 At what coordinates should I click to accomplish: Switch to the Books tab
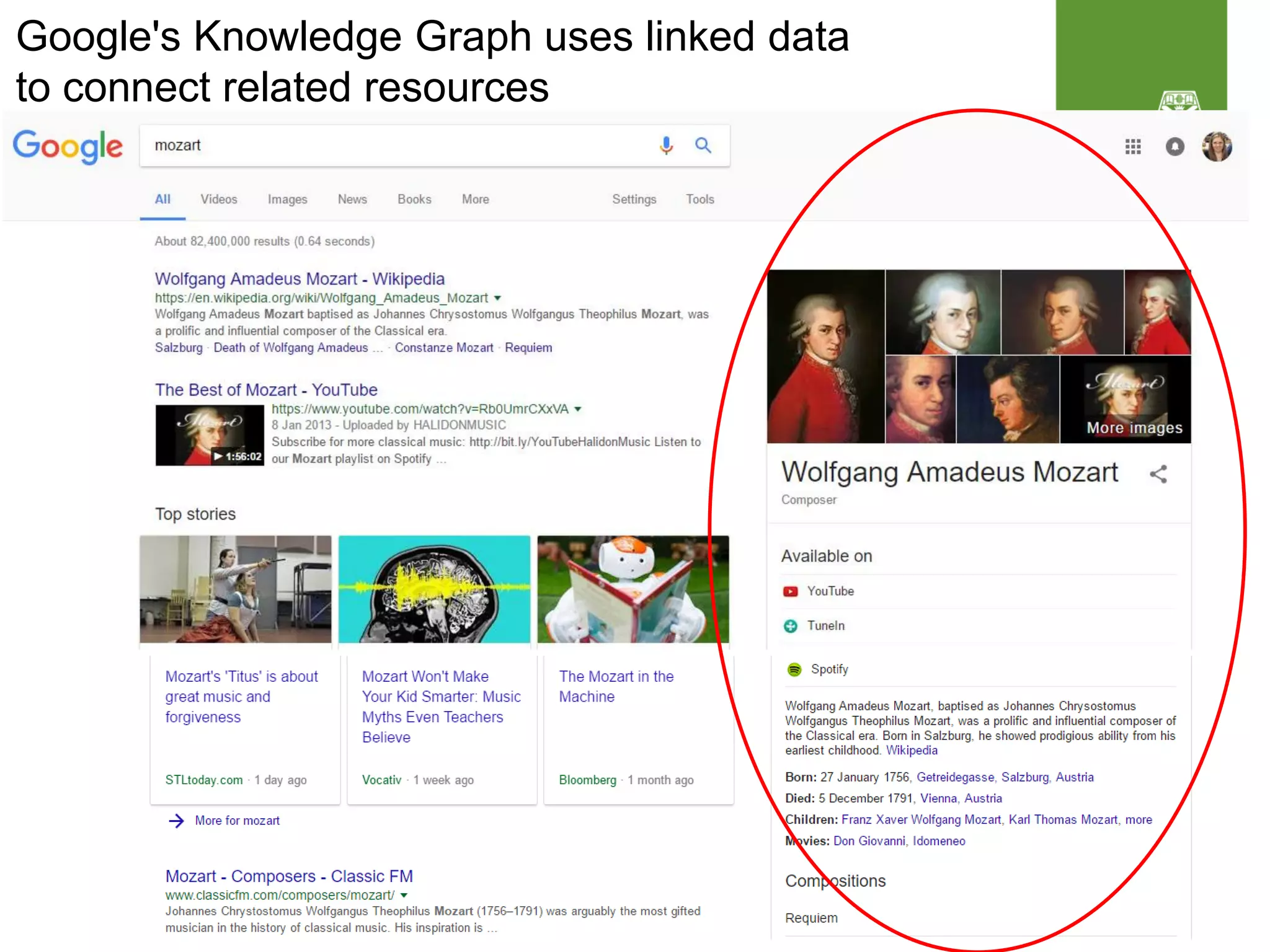click(414, 200)
